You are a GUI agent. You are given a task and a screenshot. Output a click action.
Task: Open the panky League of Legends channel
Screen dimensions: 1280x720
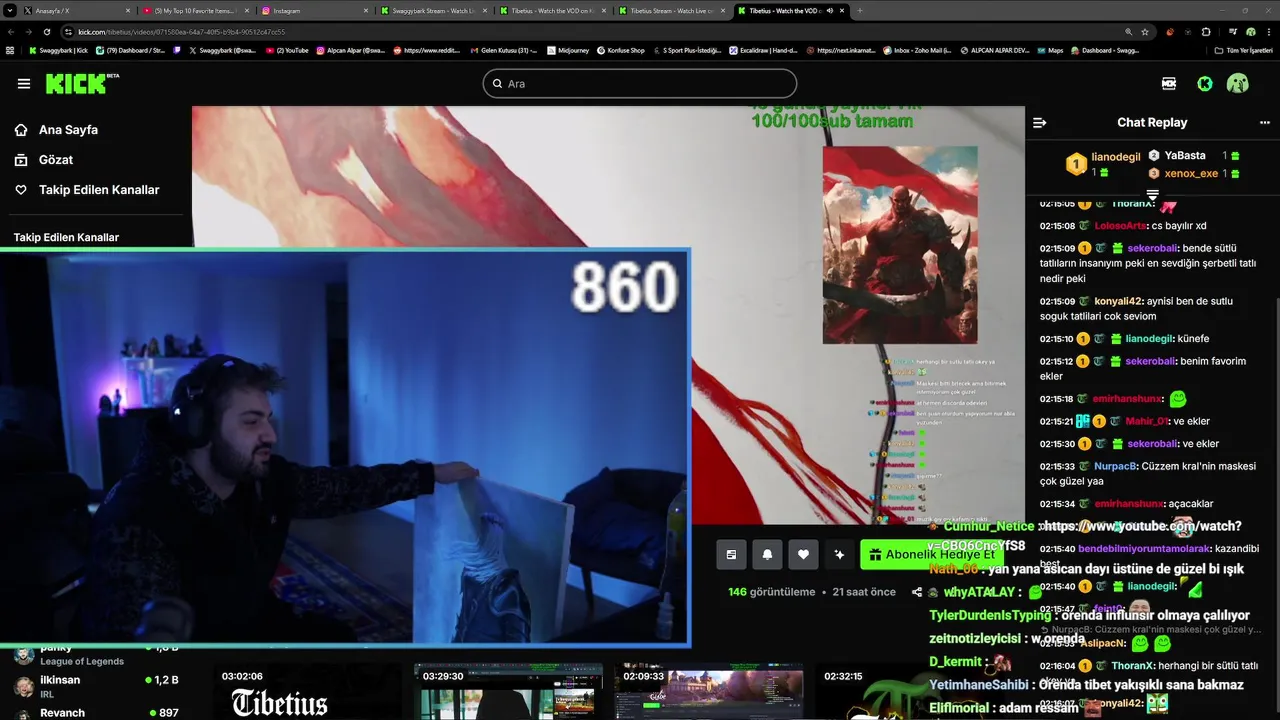coord(95,654)
